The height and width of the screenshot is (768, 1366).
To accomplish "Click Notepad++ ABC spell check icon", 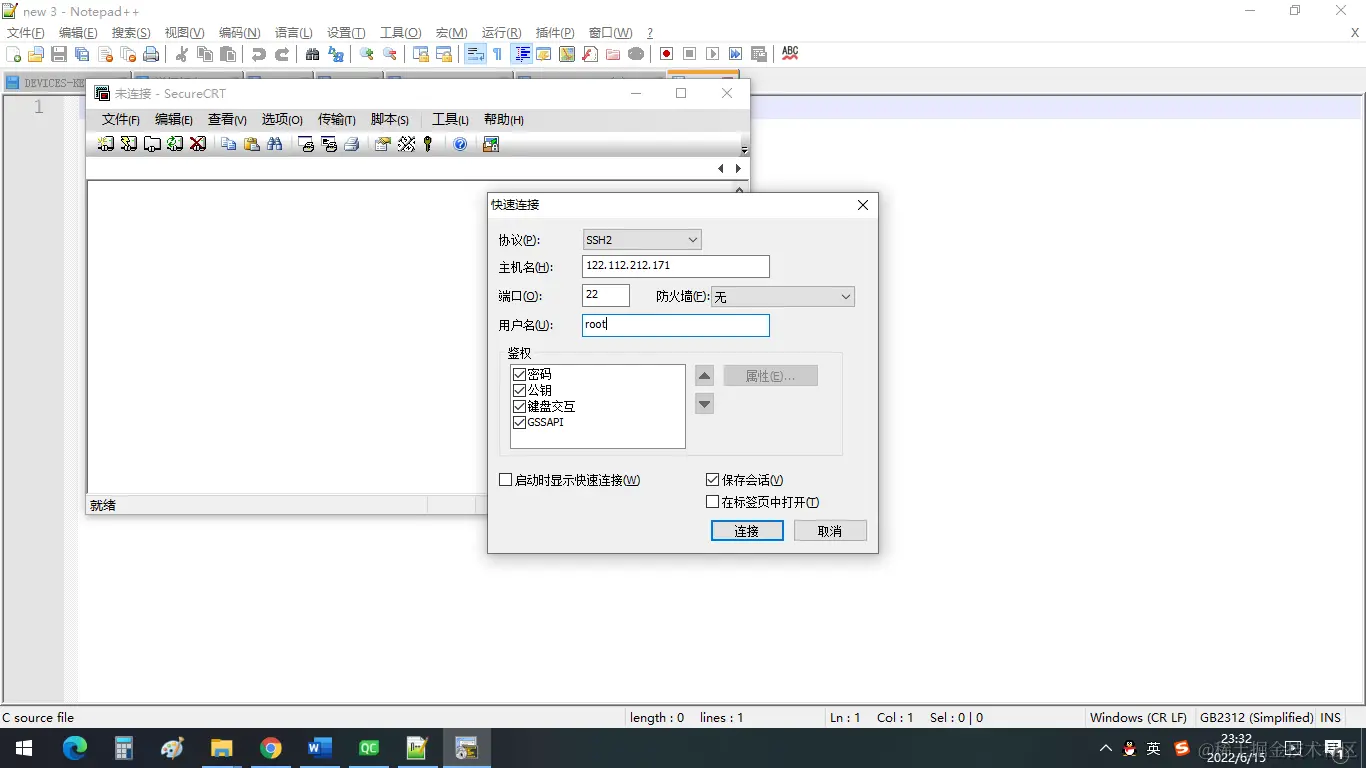I will coord(790,54).
